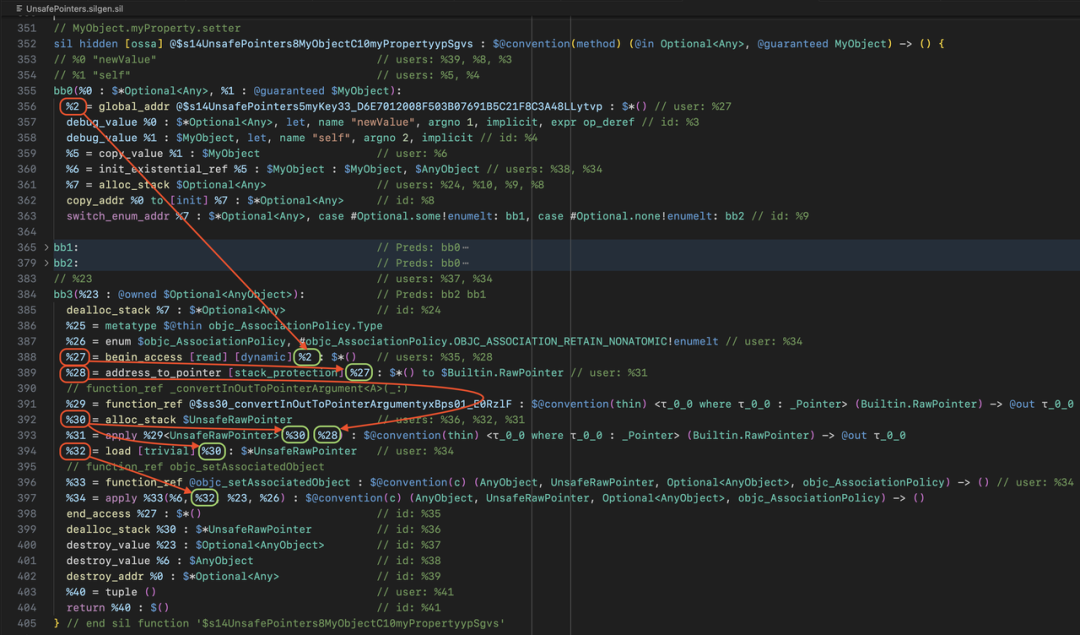The width and height of the screenshot is (1080, 635).
Task: Click line number 352 in the gutter
Action: (27, 43)
